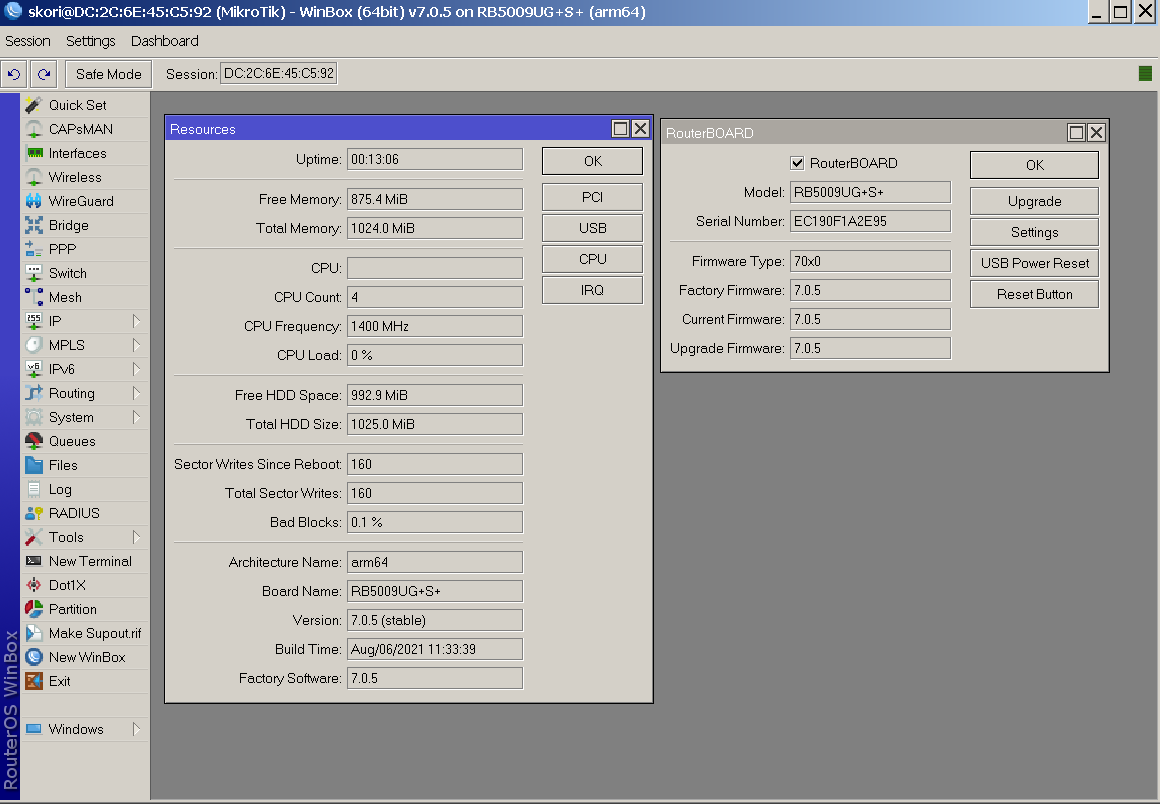Open the Dashboard menu

(x=164, y=41)
